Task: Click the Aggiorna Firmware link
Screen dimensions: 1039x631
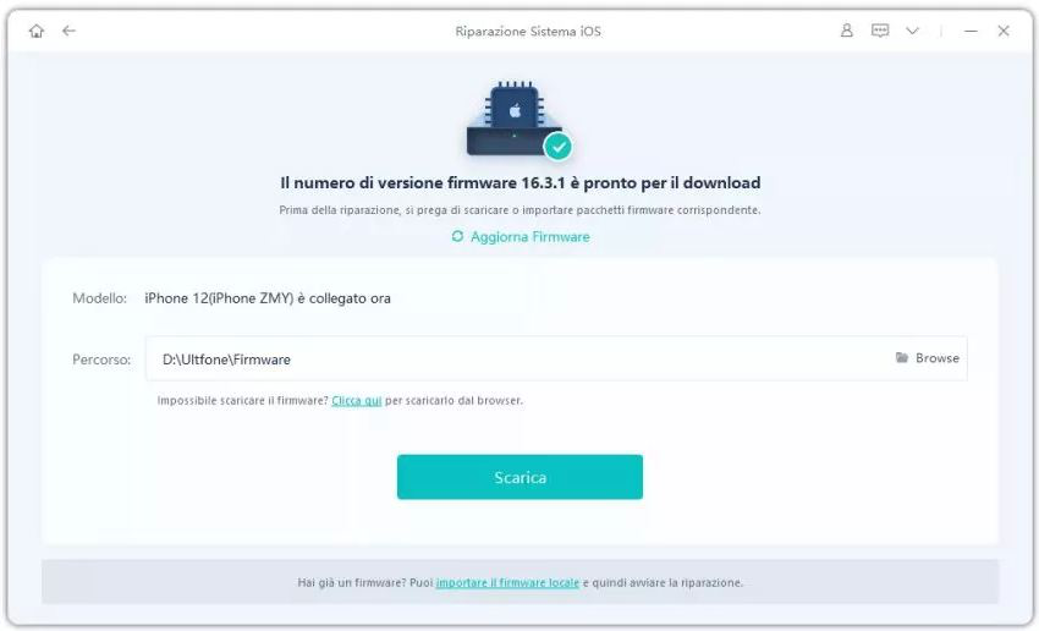Action: coord(530,237)
